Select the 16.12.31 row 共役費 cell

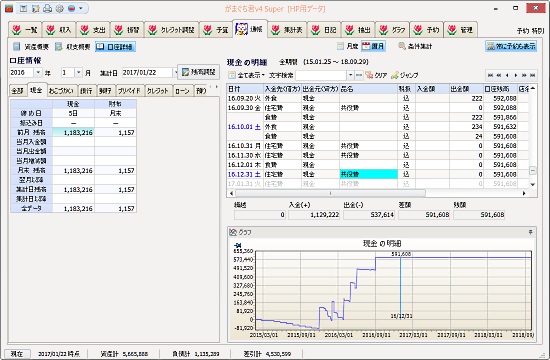pos(368,174)
